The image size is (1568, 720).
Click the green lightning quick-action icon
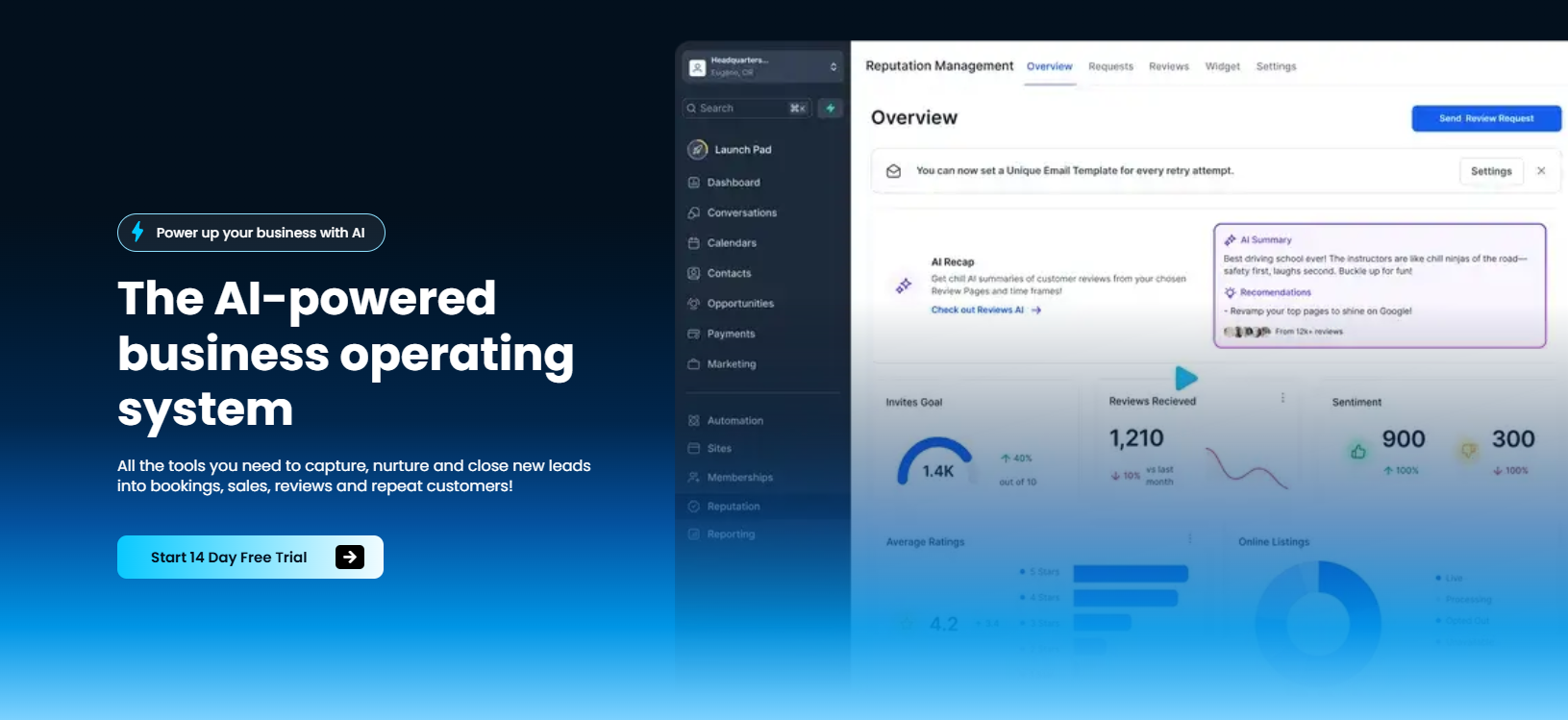pyautogui.click(x=831, y=109)
